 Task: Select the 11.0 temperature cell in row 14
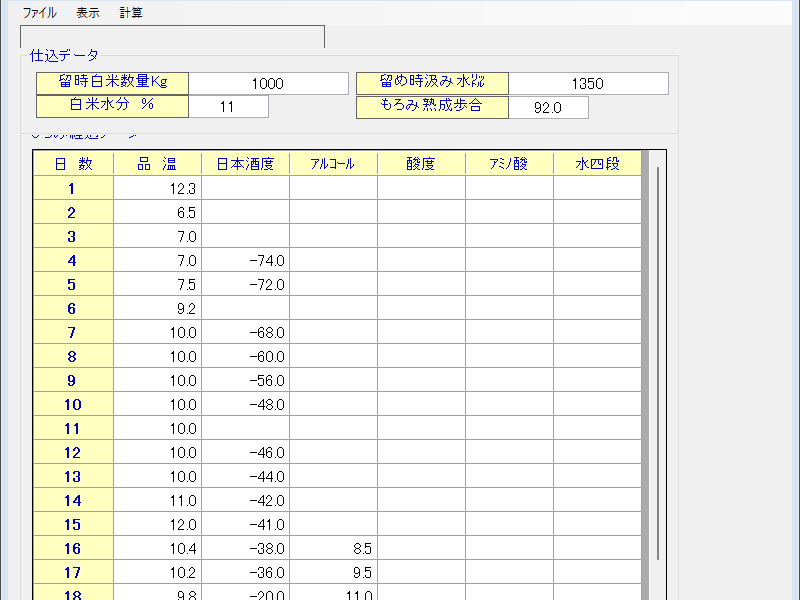coord(158,500)
